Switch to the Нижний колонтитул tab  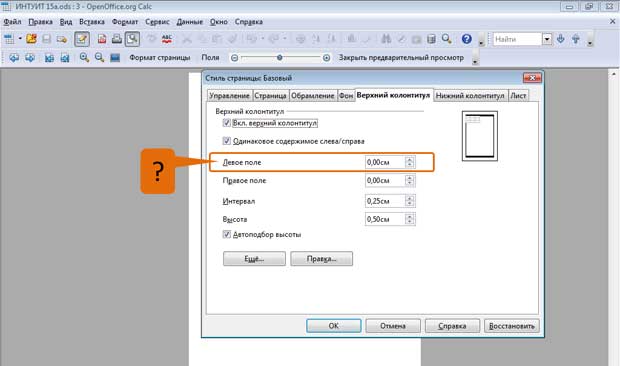pyautogui.click(x=470, y=96)
